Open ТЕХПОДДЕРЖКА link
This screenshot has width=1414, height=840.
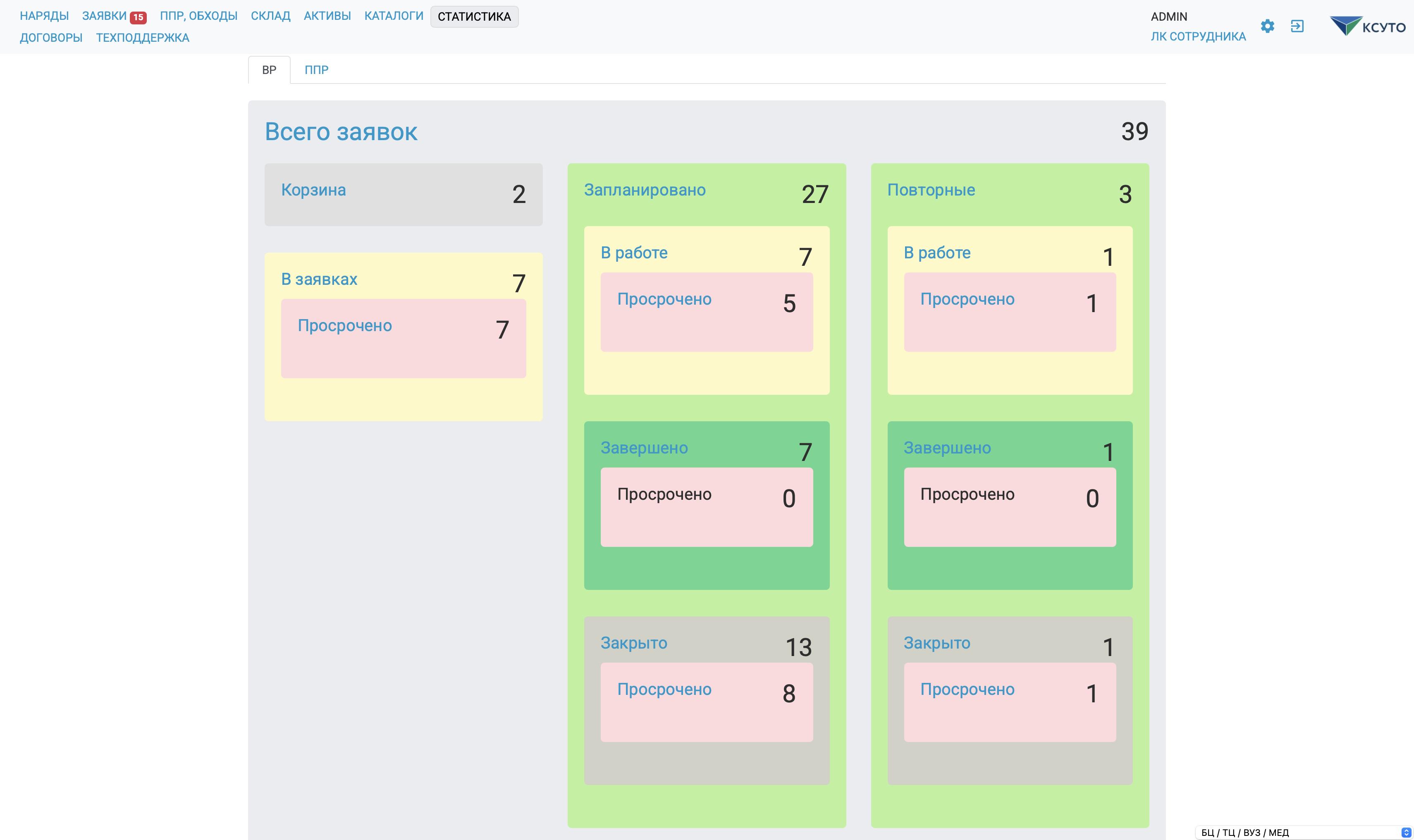142,37
